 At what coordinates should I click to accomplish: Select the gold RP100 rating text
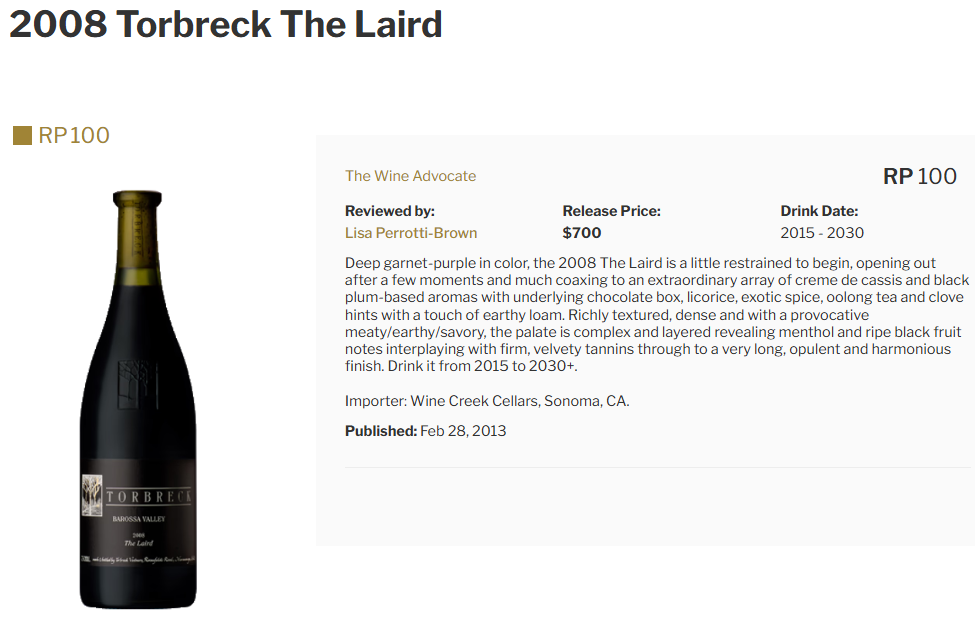point(74,136)
